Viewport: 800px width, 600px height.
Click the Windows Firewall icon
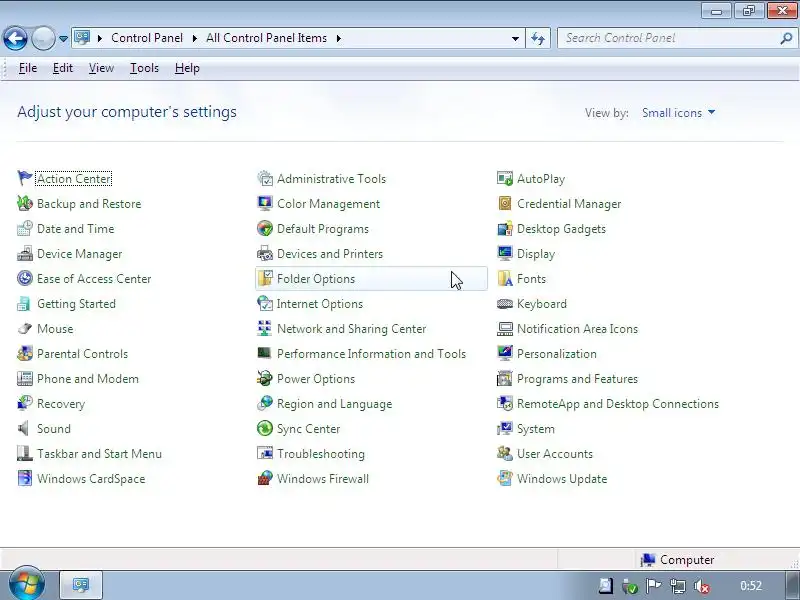click(x=265, y=479)
